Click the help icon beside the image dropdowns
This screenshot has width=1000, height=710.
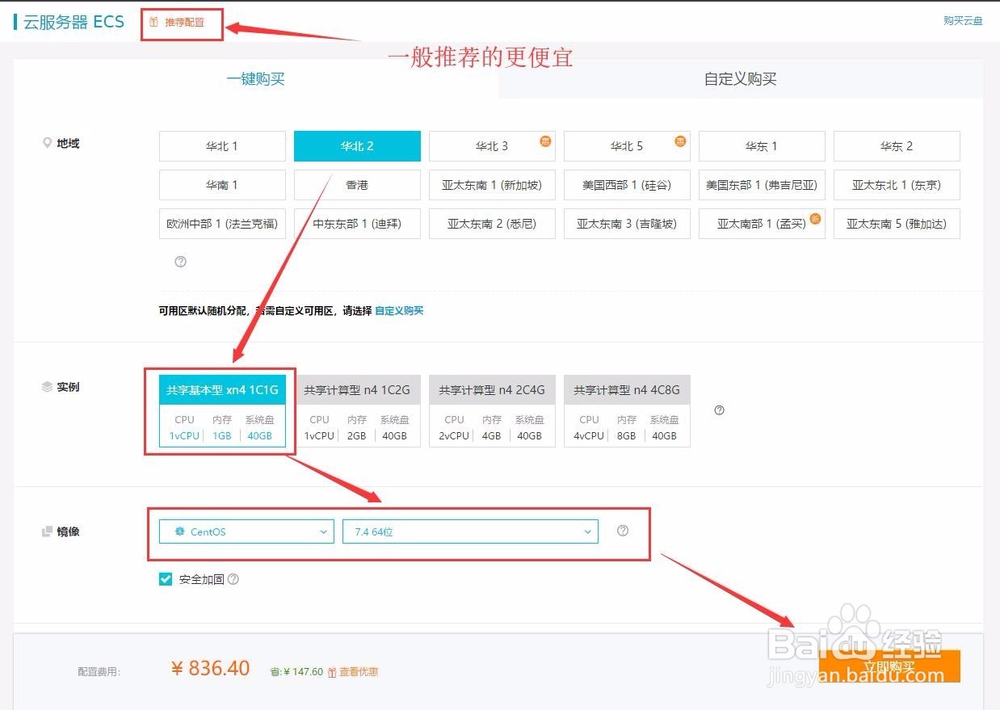623,532
